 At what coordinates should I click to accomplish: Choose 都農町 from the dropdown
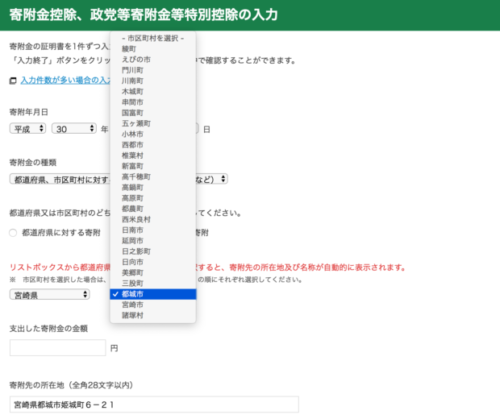pos(153,209)
